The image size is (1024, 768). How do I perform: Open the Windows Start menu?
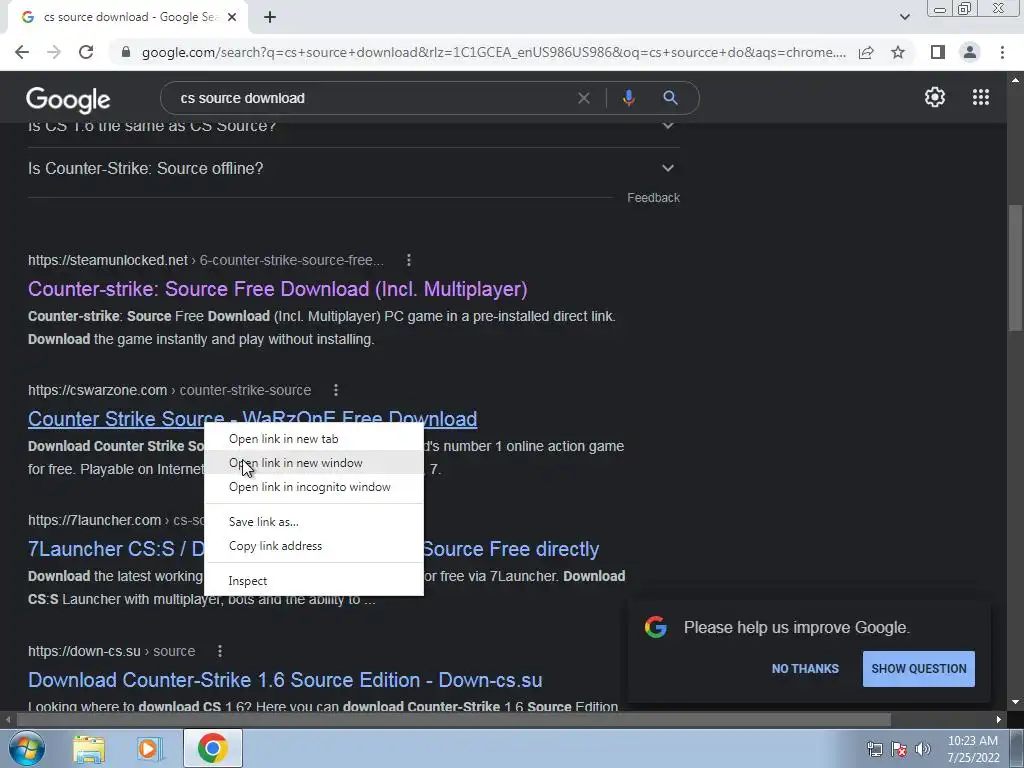tap(26, 748)
